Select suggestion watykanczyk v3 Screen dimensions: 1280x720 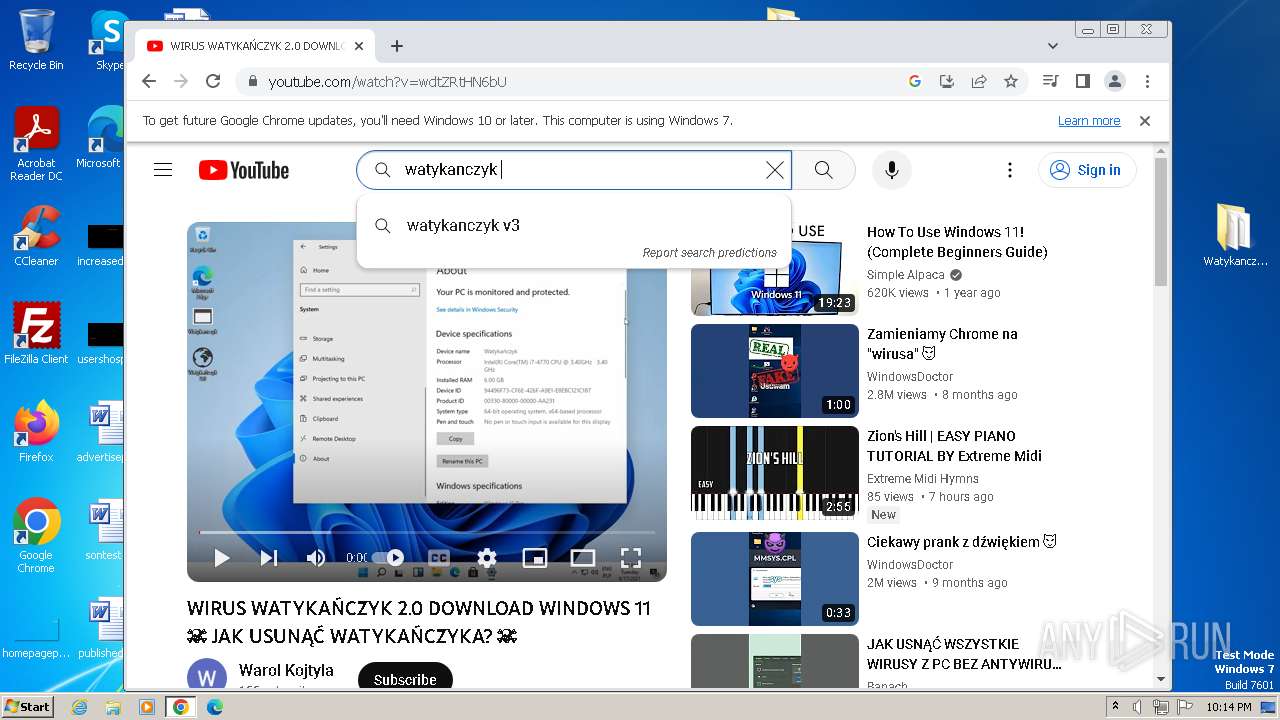pos(573,225)
